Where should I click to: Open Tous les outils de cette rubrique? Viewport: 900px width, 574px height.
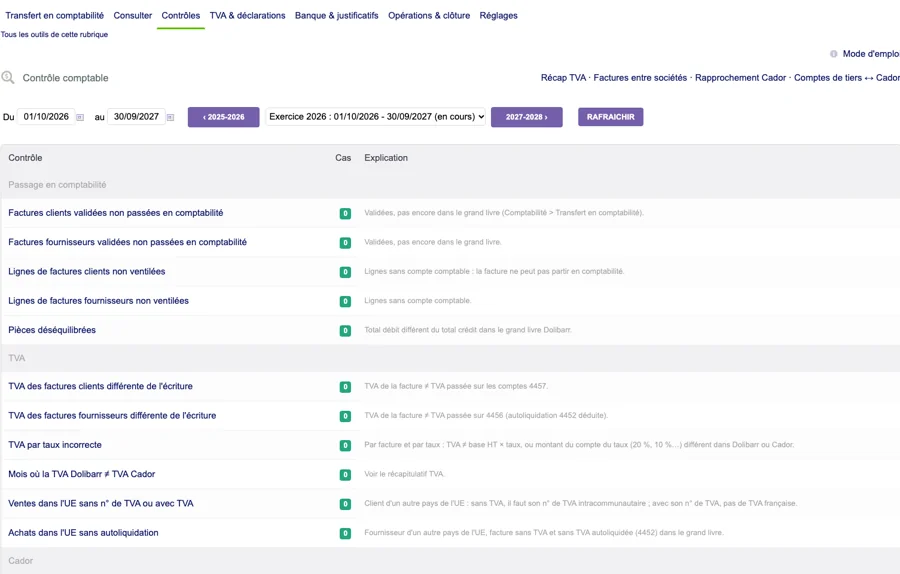point(55,34)
